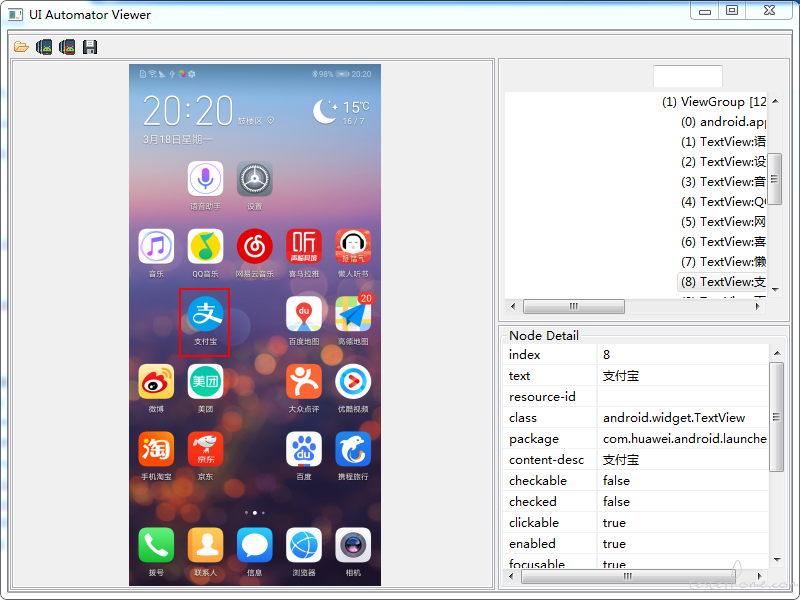Select the 音乐 music app icon
Image resolution: width=800 pixels, height=600 pixels.
coord(156,246)
